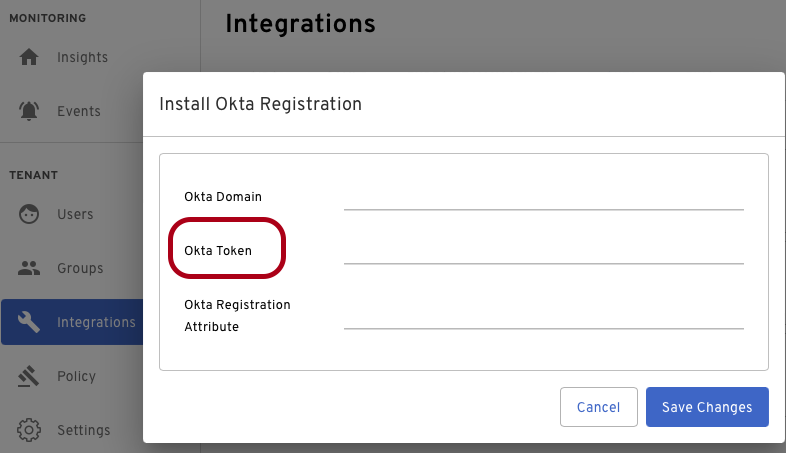This screenshot has height=453, width=786.
Task: Focus the Okta Registration Attribute input field
Action: tap(543, 315)
